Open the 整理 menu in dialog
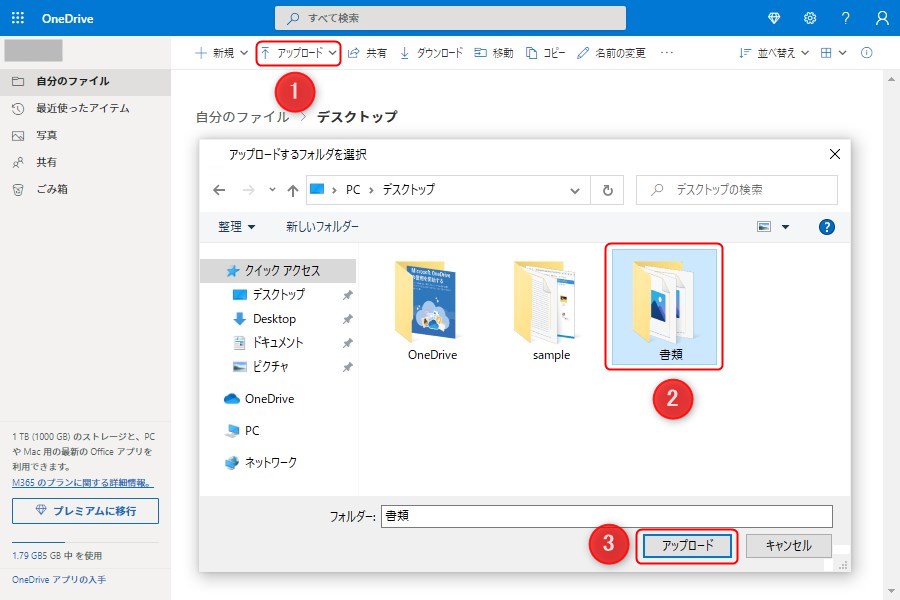 click(x=237, y=227)
